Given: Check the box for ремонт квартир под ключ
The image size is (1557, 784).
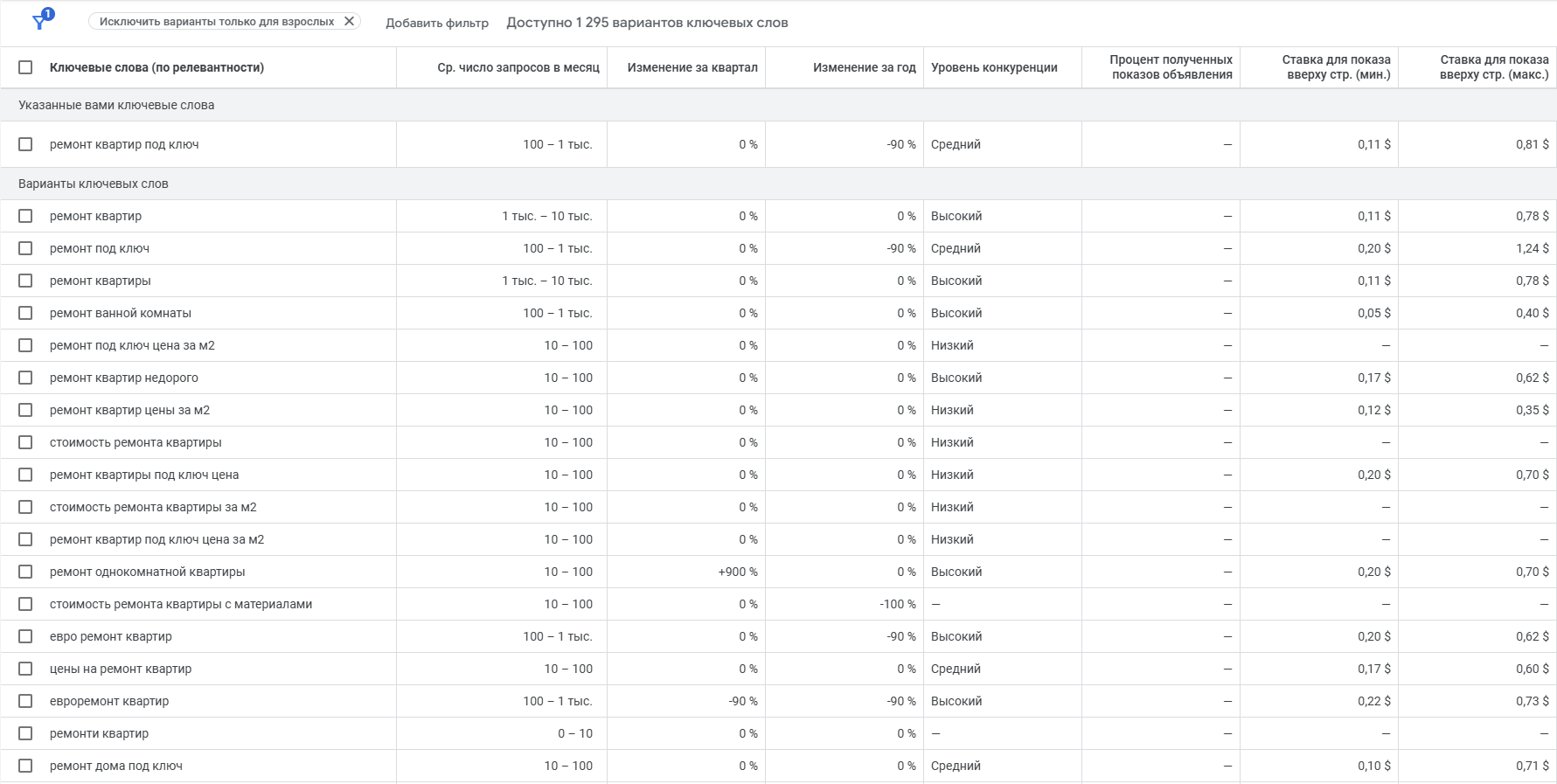Looking at the screenshot, I should click(25, 144).
